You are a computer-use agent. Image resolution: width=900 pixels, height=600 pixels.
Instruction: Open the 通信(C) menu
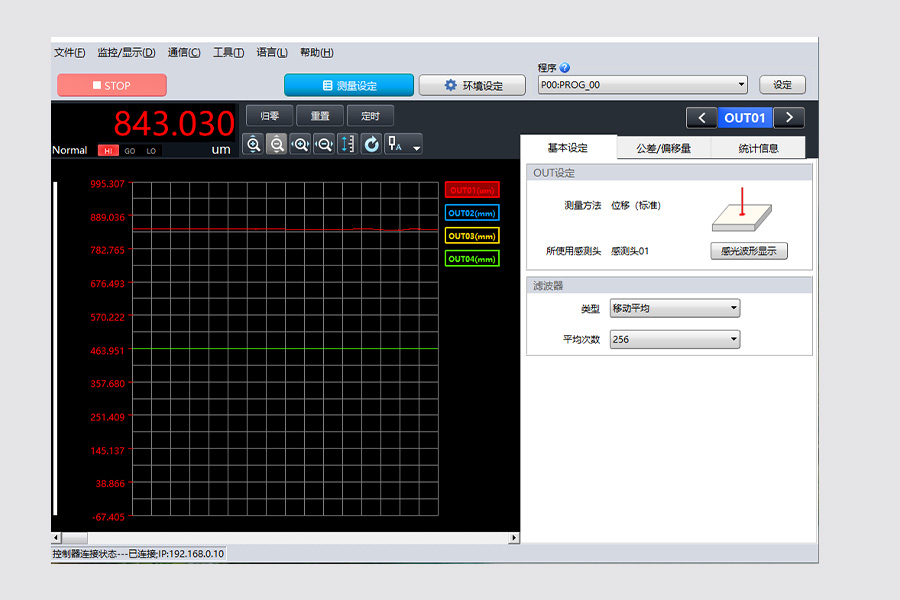(184, 53)
